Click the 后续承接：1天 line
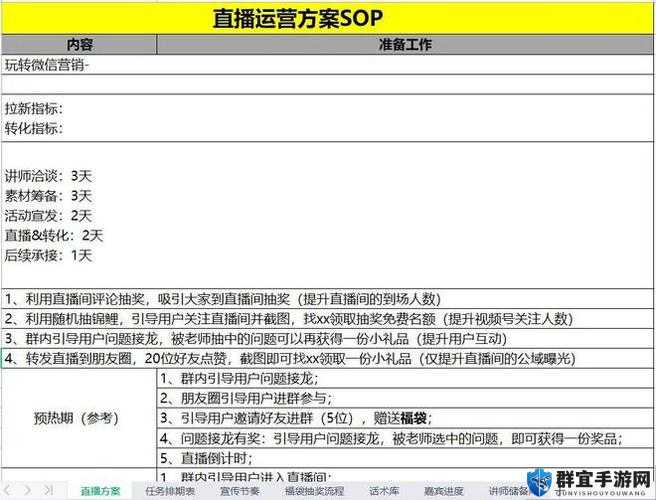Screen dimensions: 656x500 click(48, 255)
